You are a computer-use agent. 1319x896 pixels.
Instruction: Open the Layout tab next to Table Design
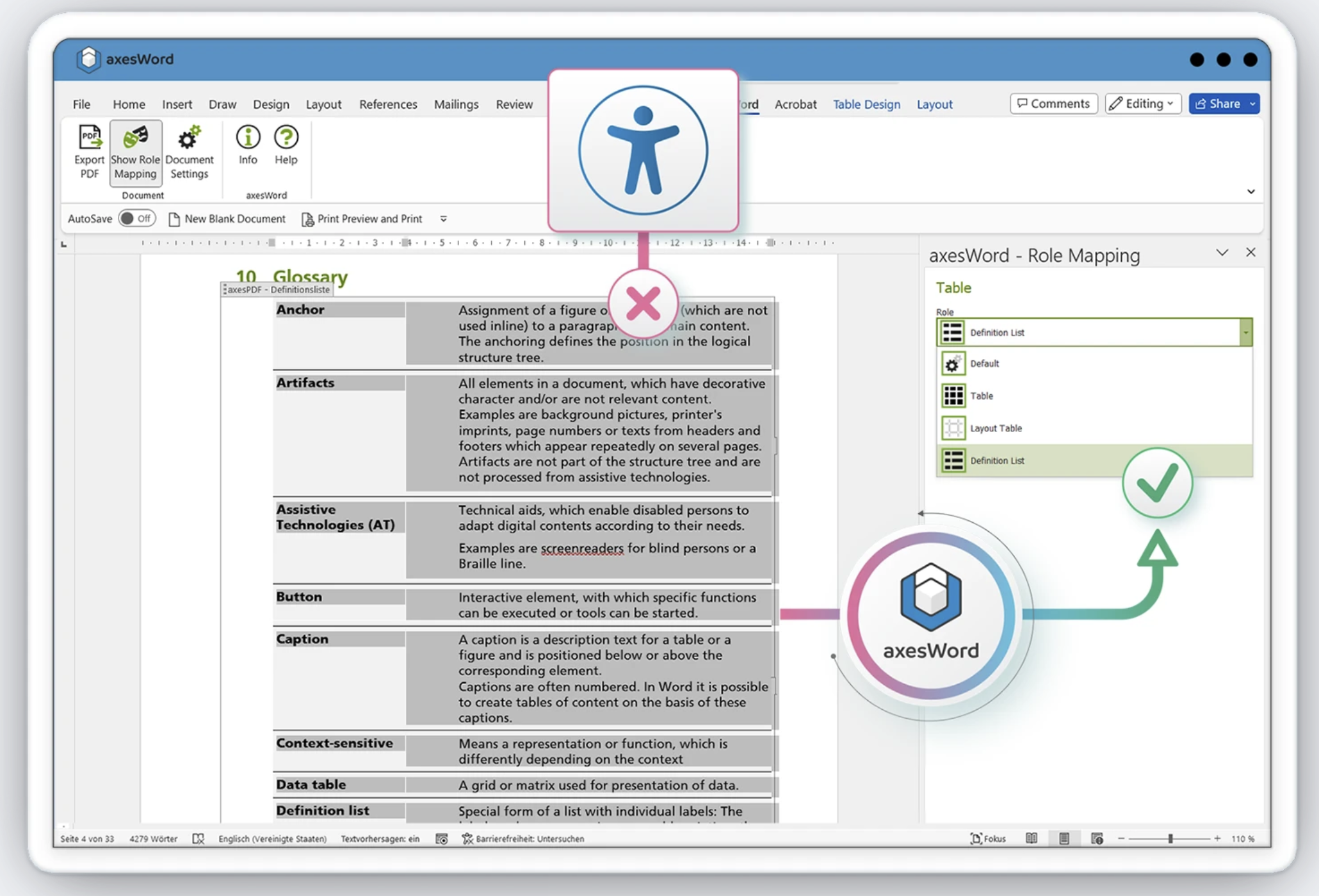point(934,104)
